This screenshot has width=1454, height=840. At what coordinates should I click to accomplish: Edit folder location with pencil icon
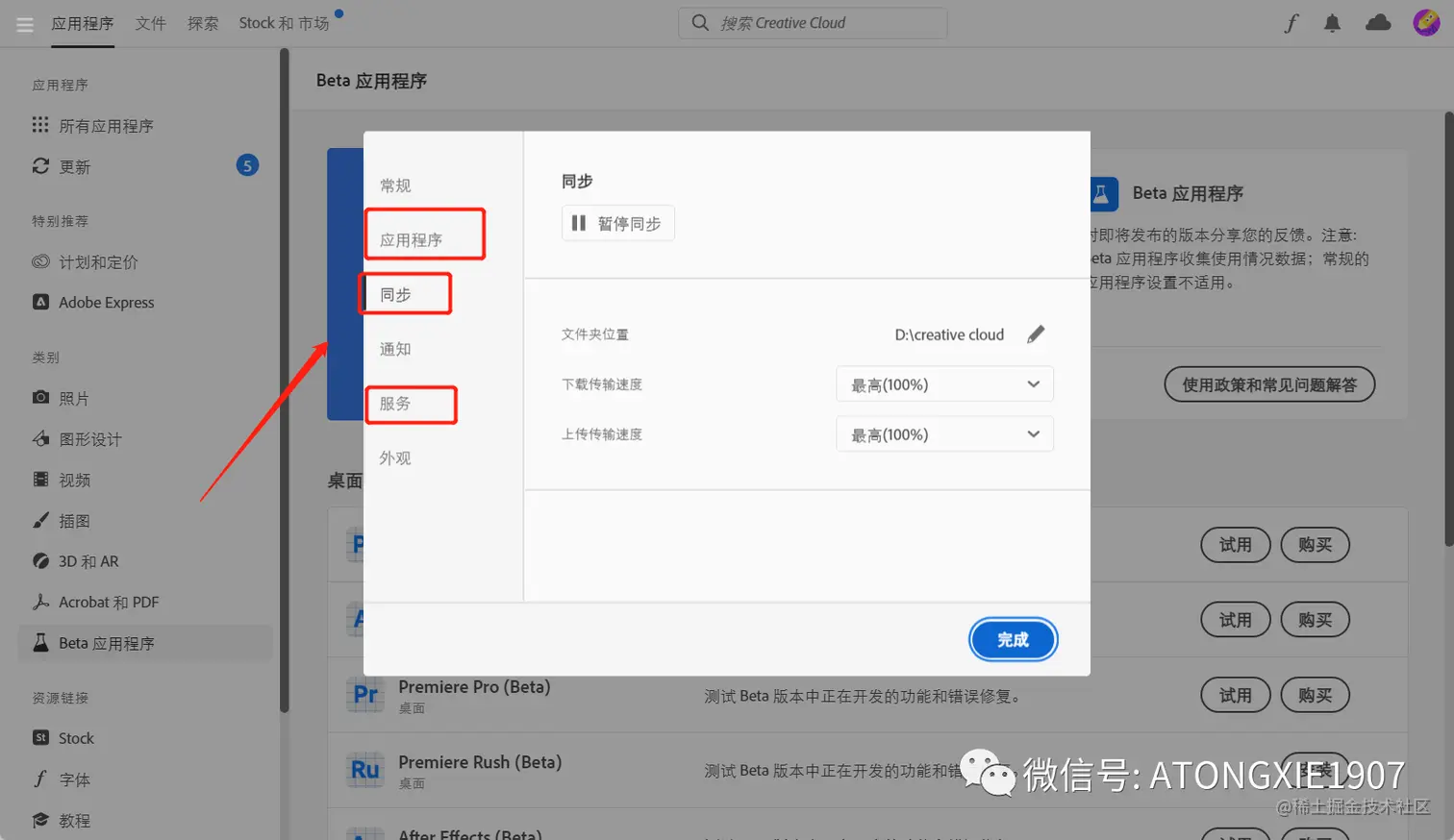pyautogui.click(x=1036, y=334)
